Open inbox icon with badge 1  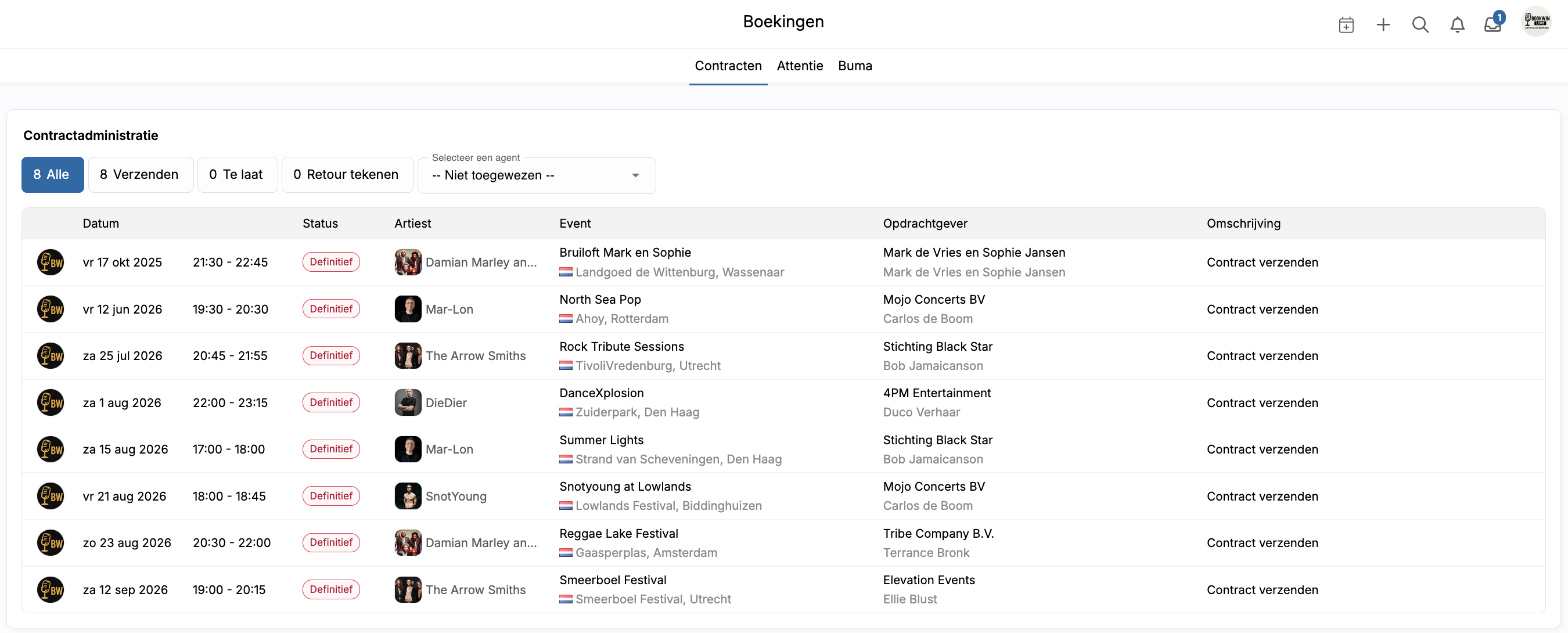(1493, 24)
